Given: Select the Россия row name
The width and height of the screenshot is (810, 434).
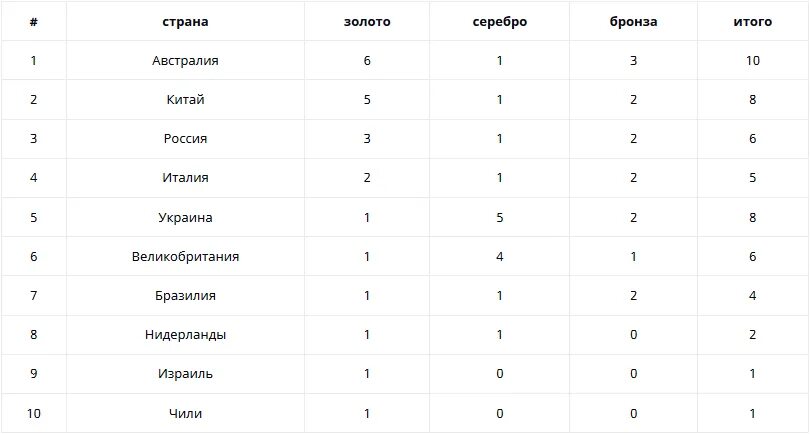Looking at the screenshot, I should (x=185, y=138).
